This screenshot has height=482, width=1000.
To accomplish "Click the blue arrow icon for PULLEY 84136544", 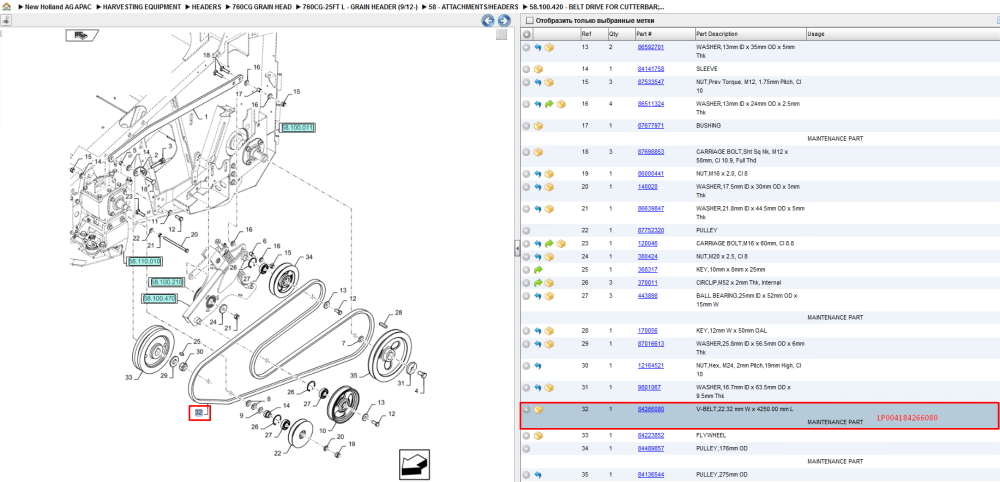I will pyautogui.click(x=538, y=475).
